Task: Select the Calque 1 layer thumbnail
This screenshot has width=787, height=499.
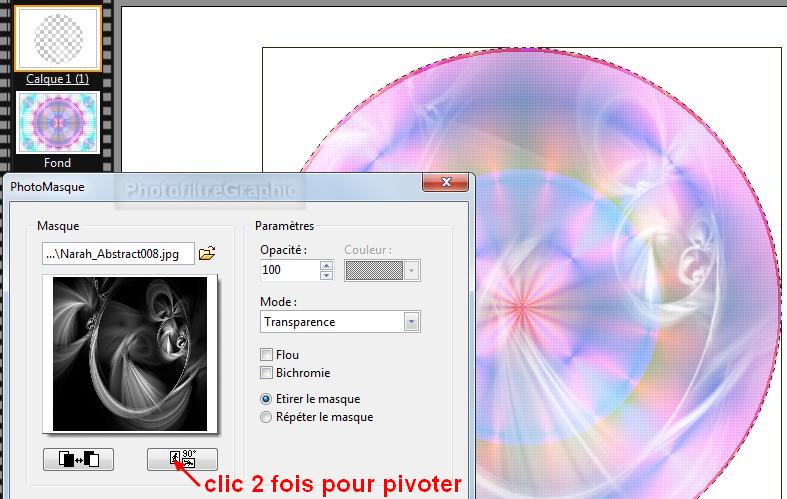Action: [58, 39]
